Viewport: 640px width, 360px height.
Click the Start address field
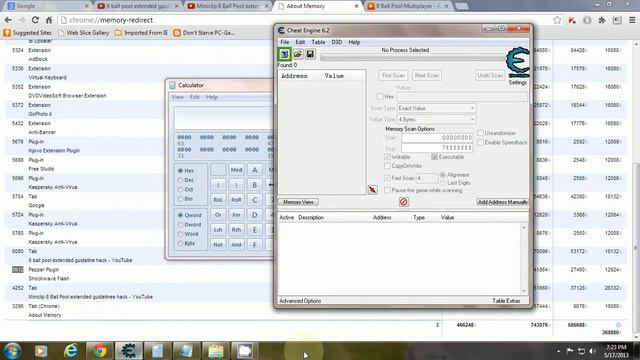437,138
